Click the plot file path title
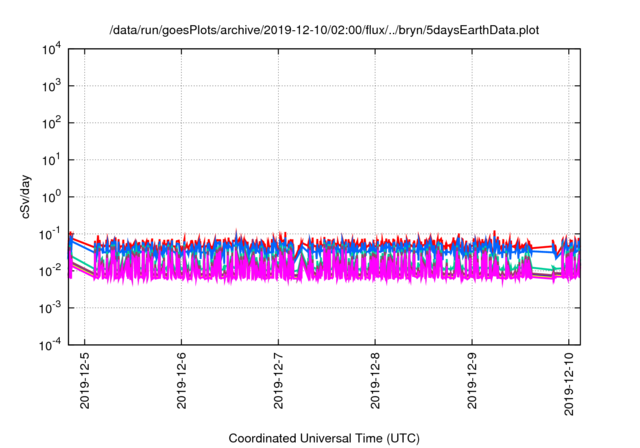Image resolution: width=640 pixels, height=448 pixels. (324, 30)
